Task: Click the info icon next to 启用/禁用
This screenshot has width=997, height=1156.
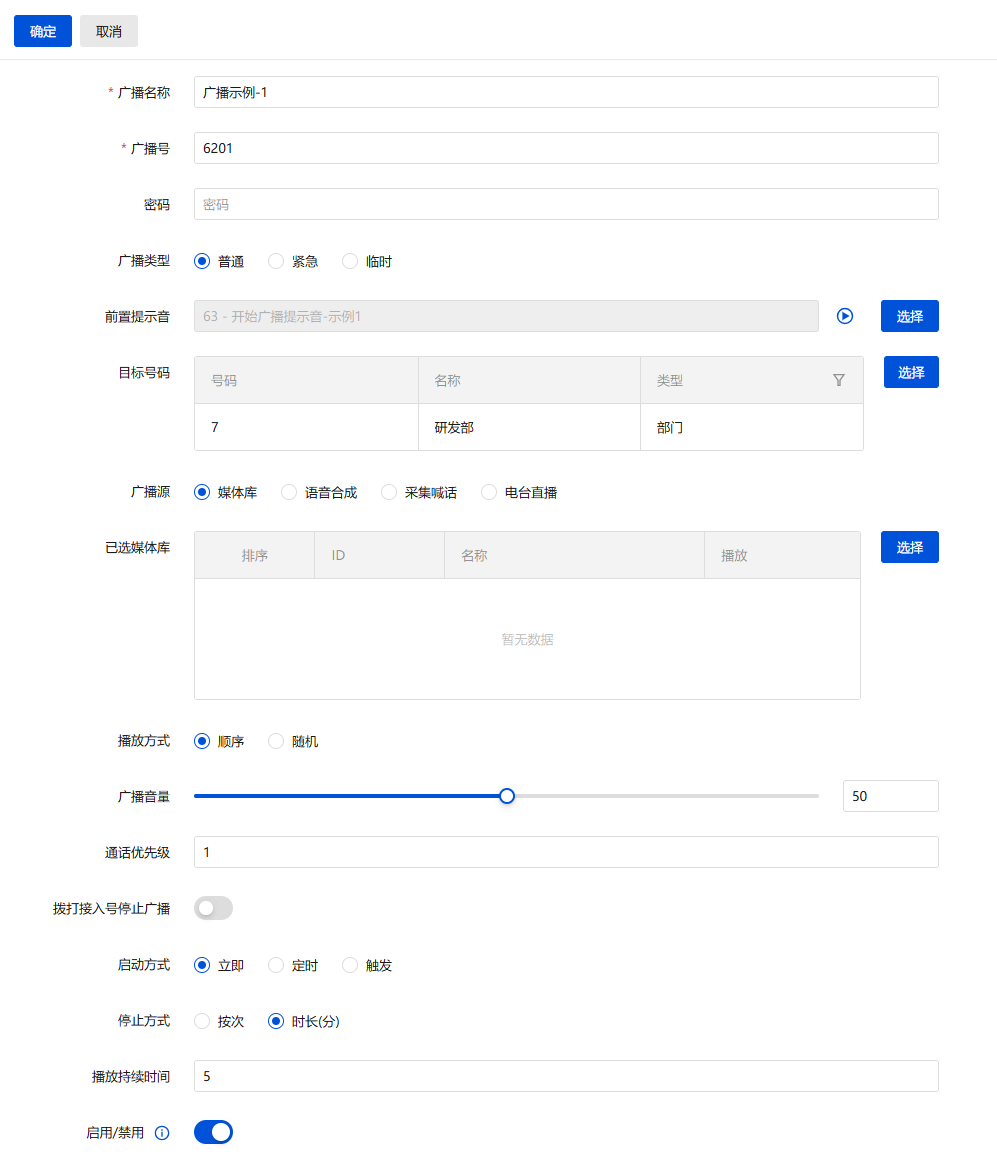Action: (x=162, y=1133)
